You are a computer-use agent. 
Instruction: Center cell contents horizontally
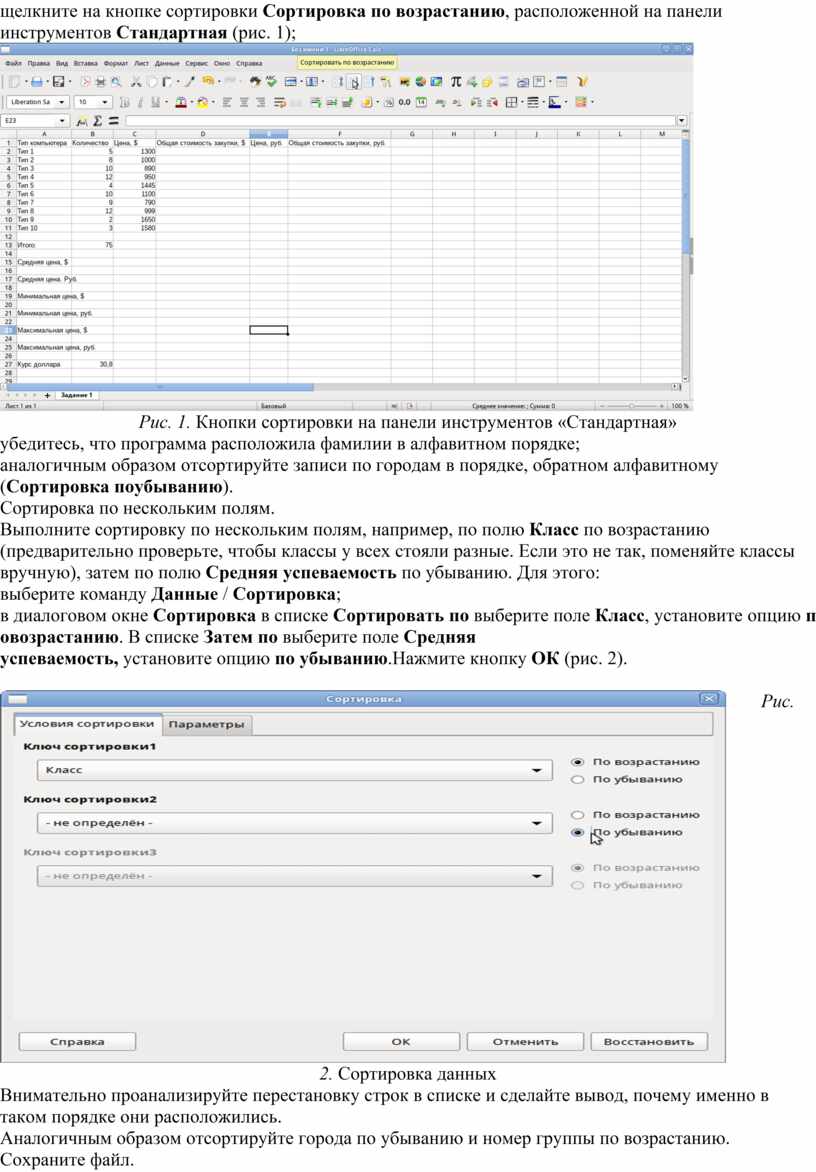click(244, 102)
